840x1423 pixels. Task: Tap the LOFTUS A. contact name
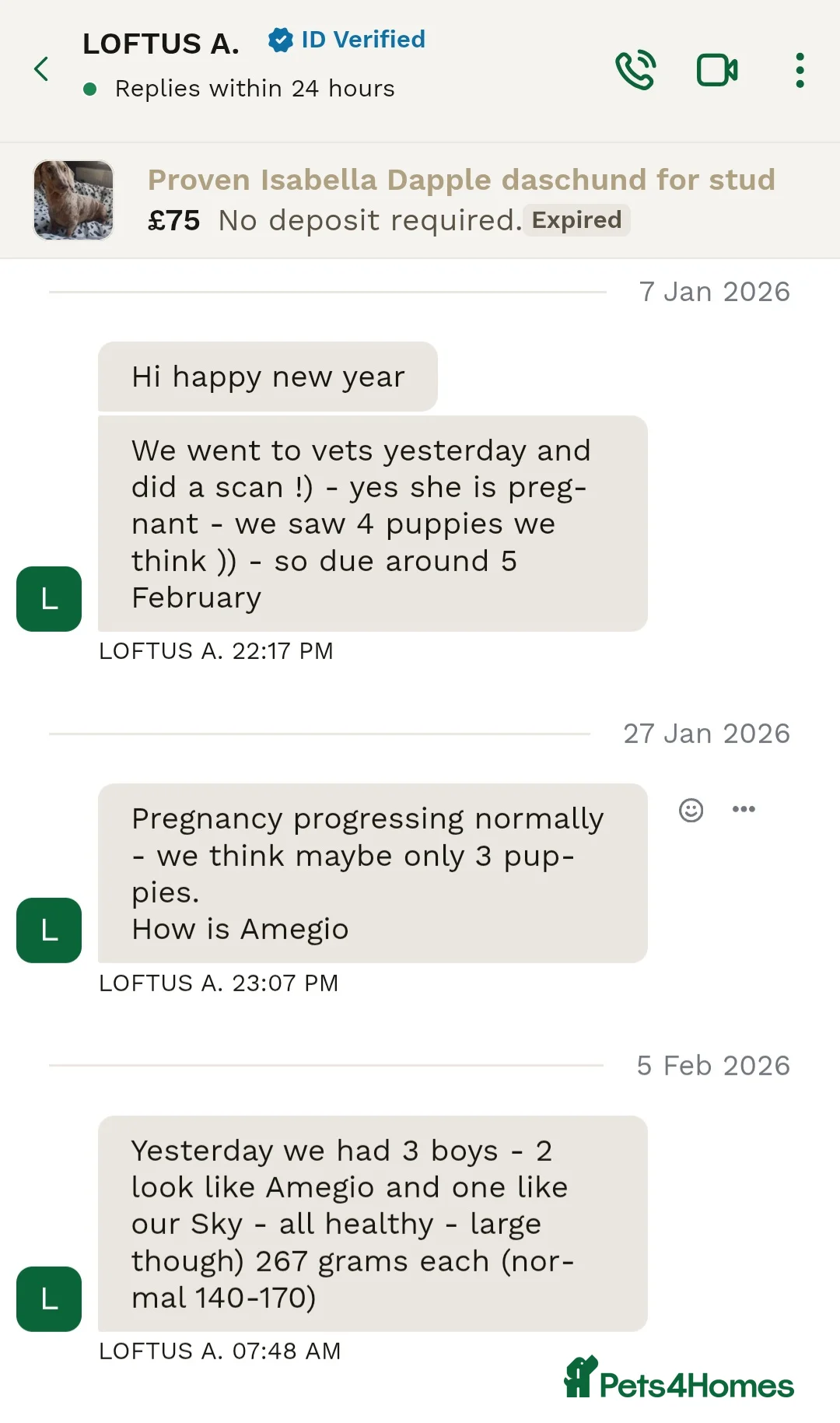pos(161,44)
